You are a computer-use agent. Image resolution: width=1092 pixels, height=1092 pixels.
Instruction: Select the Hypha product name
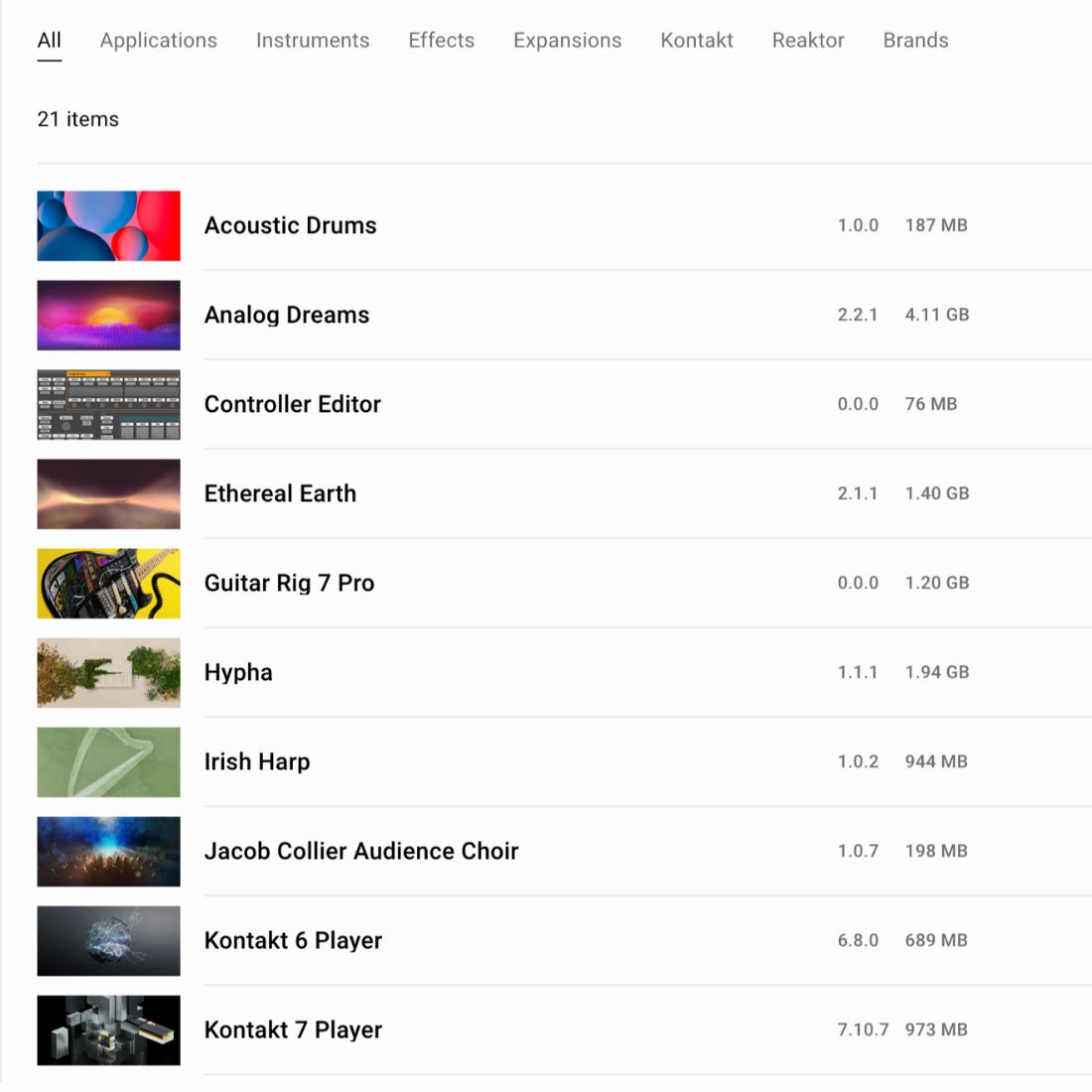pos(238,673)
